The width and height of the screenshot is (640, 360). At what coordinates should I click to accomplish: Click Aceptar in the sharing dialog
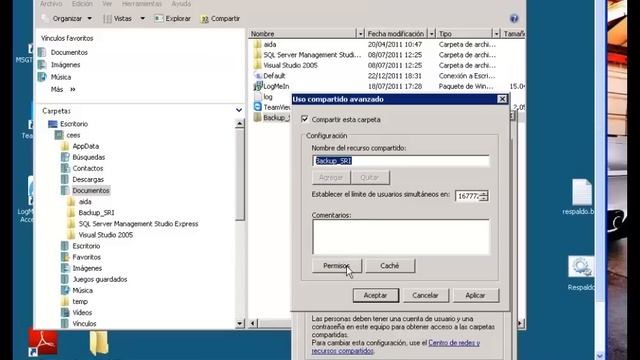pos(376,295)
